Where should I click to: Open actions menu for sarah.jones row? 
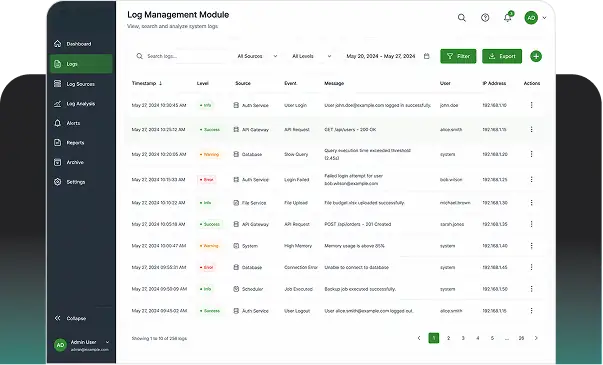531,224
